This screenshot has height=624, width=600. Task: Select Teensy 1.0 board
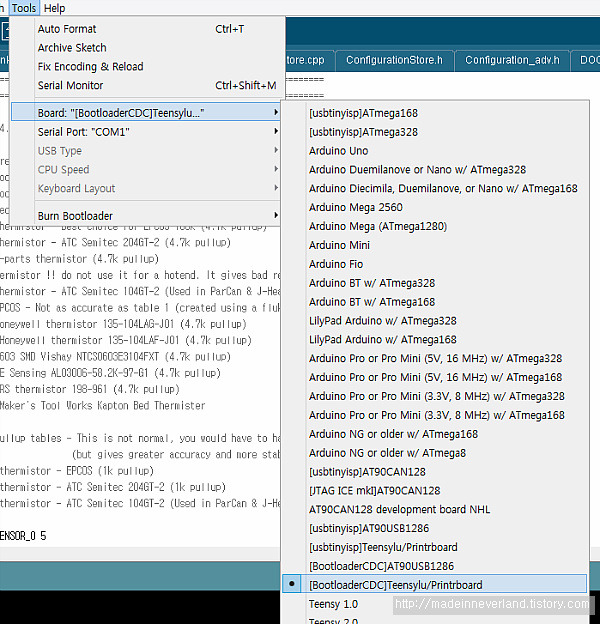click(434, 604)
